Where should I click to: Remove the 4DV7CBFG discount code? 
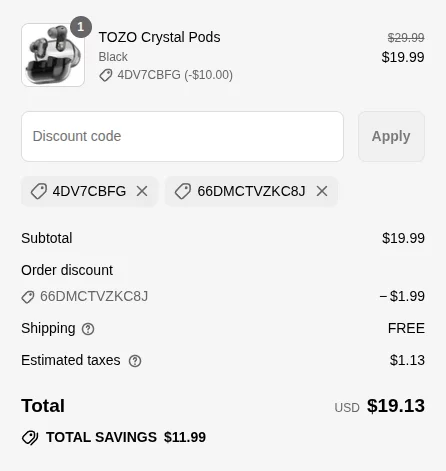coord(142,191)
